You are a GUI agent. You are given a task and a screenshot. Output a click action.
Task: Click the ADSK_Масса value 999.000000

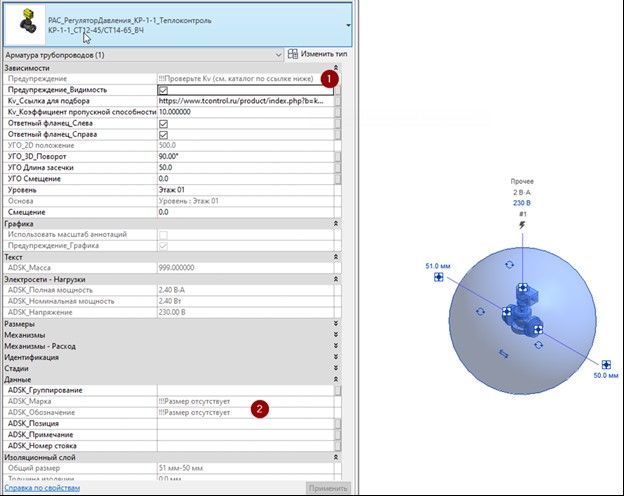176,268
